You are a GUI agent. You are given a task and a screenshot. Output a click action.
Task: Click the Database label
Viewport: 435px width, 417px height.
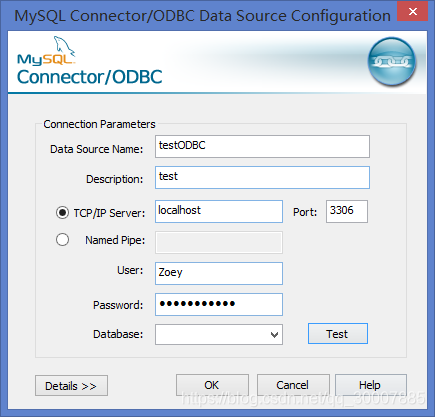pyautogui.click(x=118, y=334)
